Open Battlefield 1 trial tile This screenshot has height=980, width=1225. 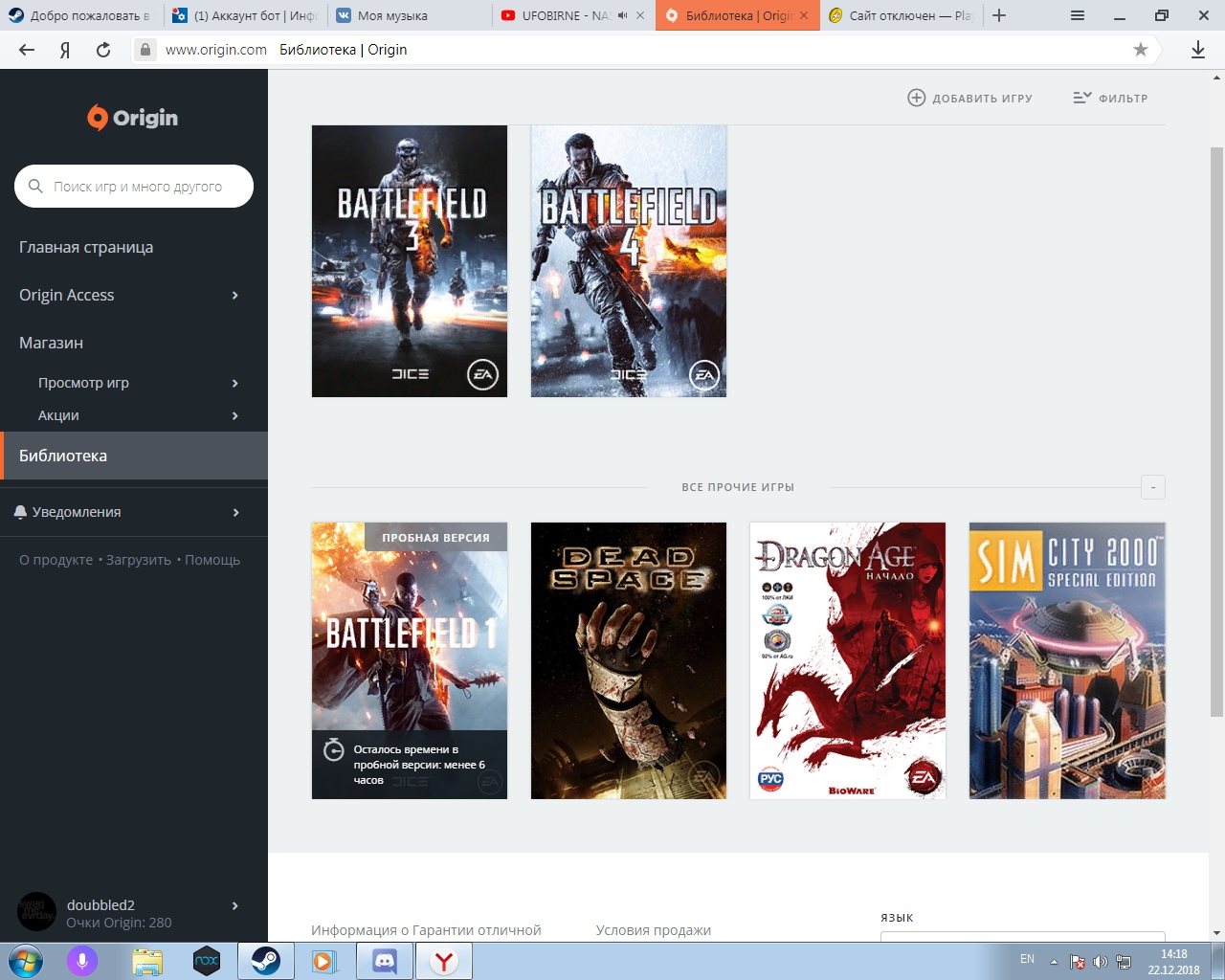tap(410, 660)
